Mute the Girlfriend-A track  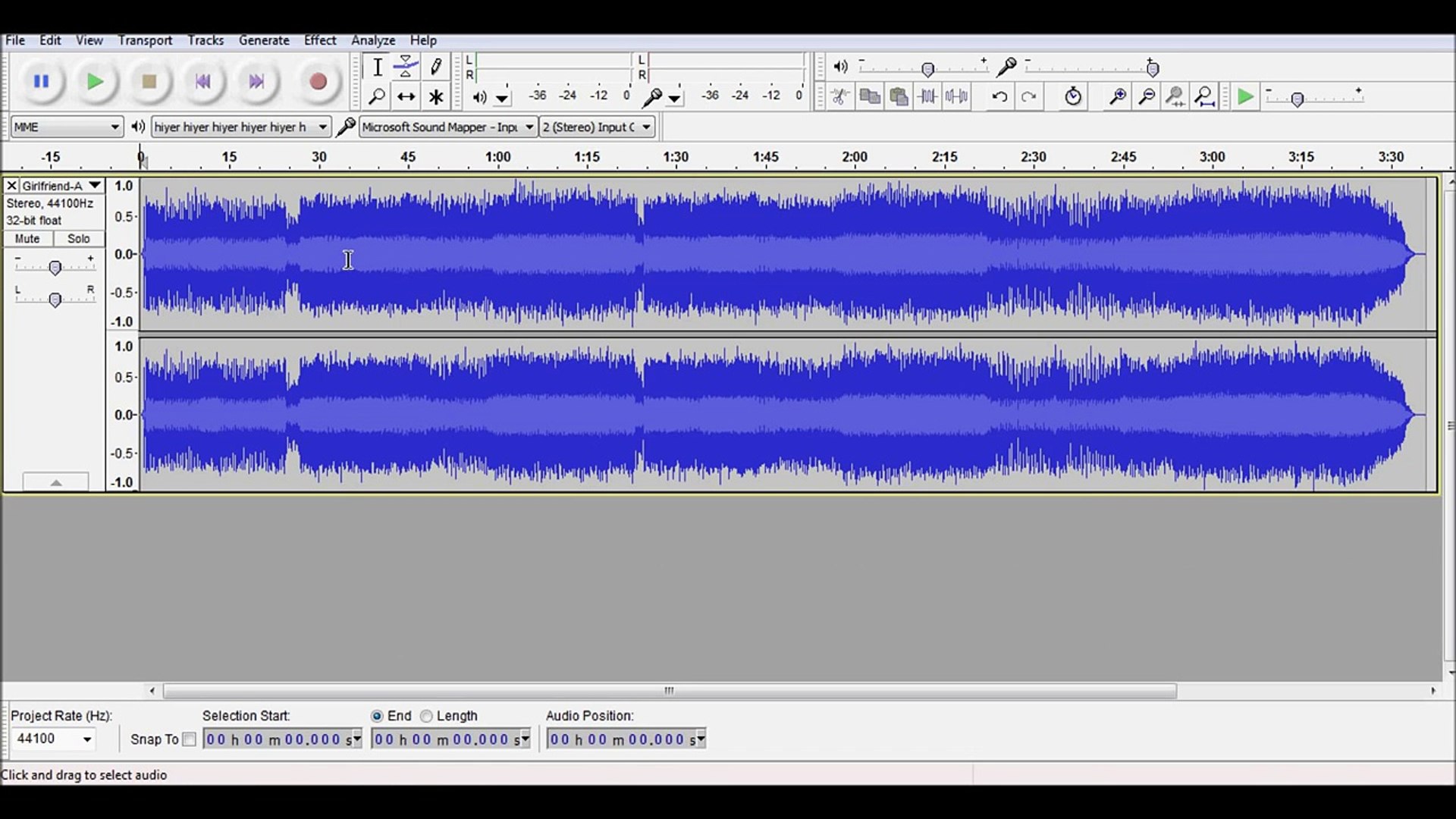point(27,239)
